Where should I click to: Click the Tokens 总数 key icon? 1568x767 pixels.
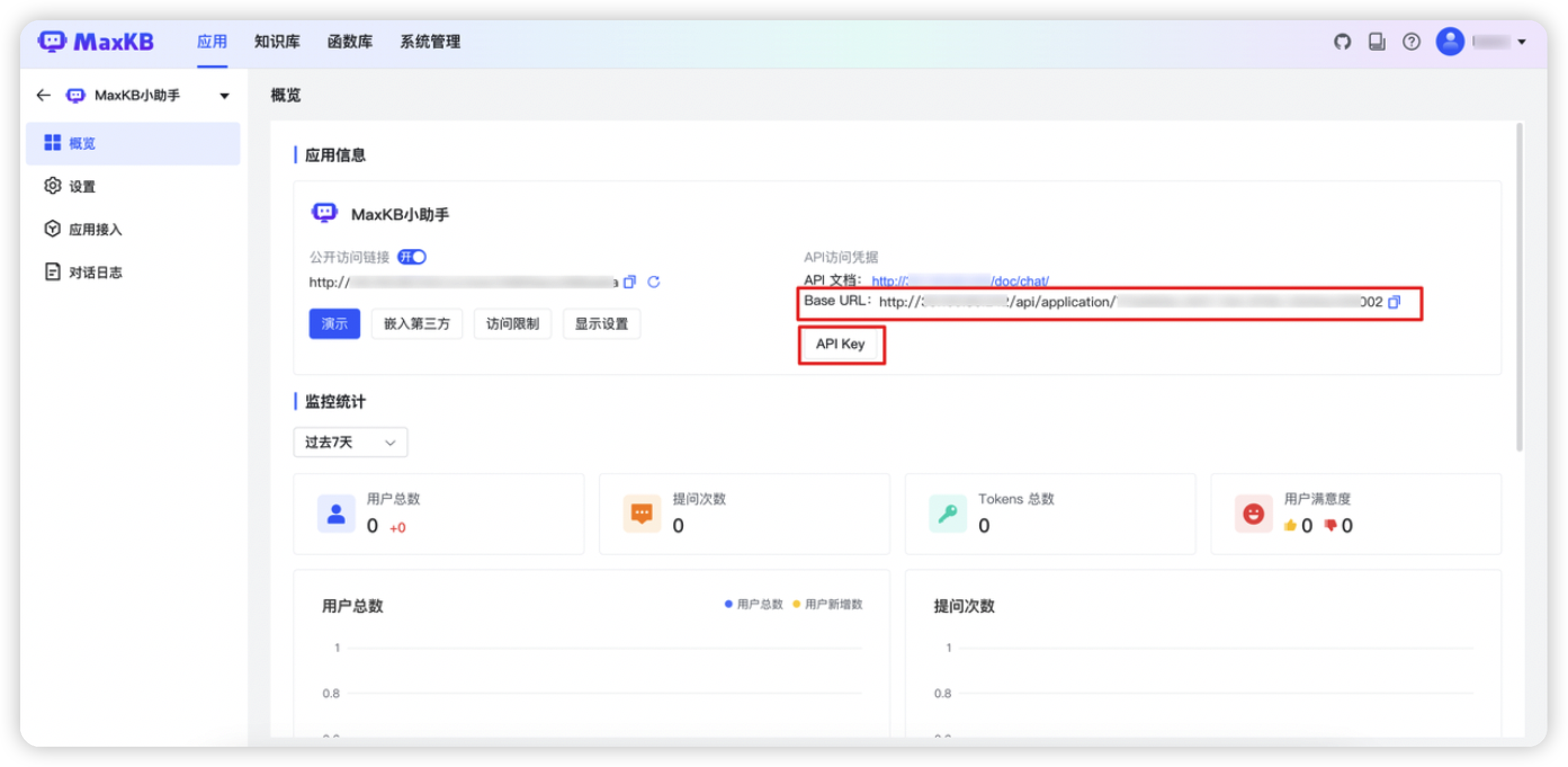point(948,514)
